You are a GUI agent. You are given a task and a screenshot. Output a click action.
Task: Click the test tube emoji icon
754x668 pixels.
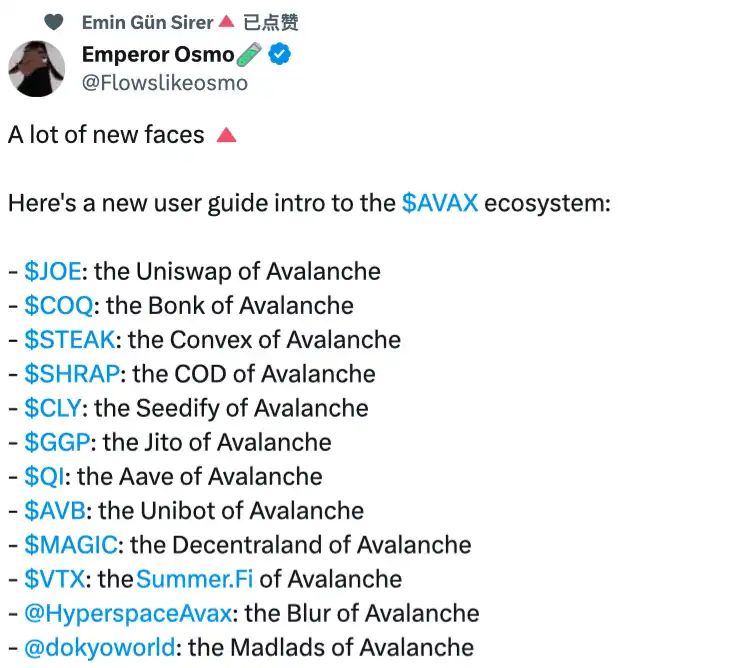pyautogui.click(x=250, y=56)
